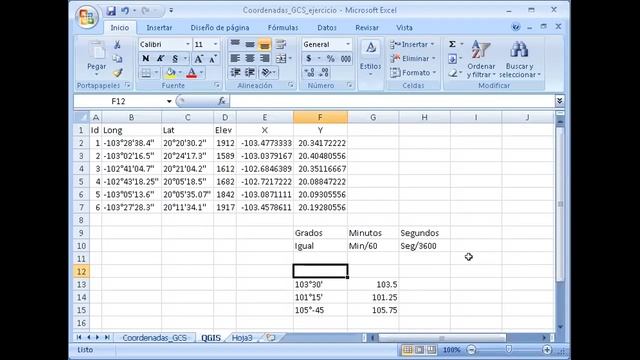640x360 pixels.
Task: Switch to Diseño de página tab
Action: (x=220, y=27)
